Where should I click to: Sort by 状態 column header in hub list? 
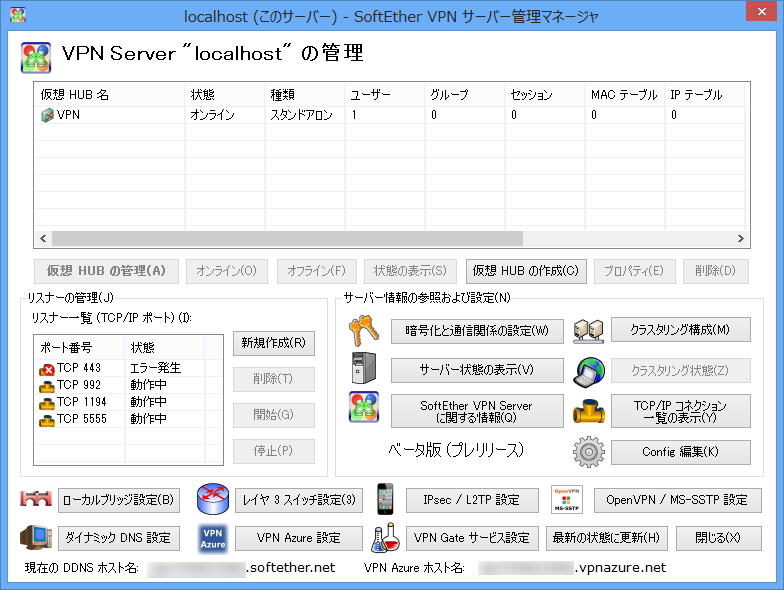224,94
